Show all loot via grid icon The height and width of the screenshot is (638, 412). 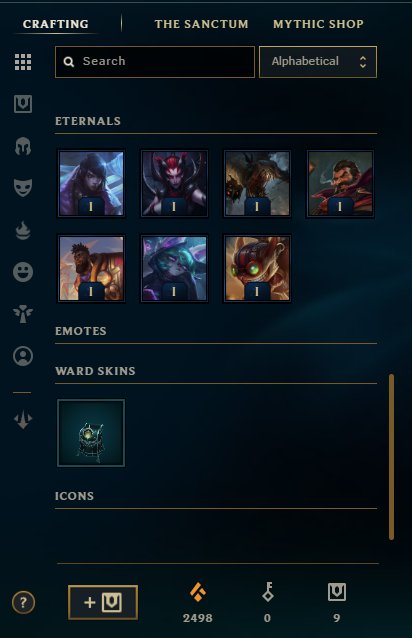(23, 62)
